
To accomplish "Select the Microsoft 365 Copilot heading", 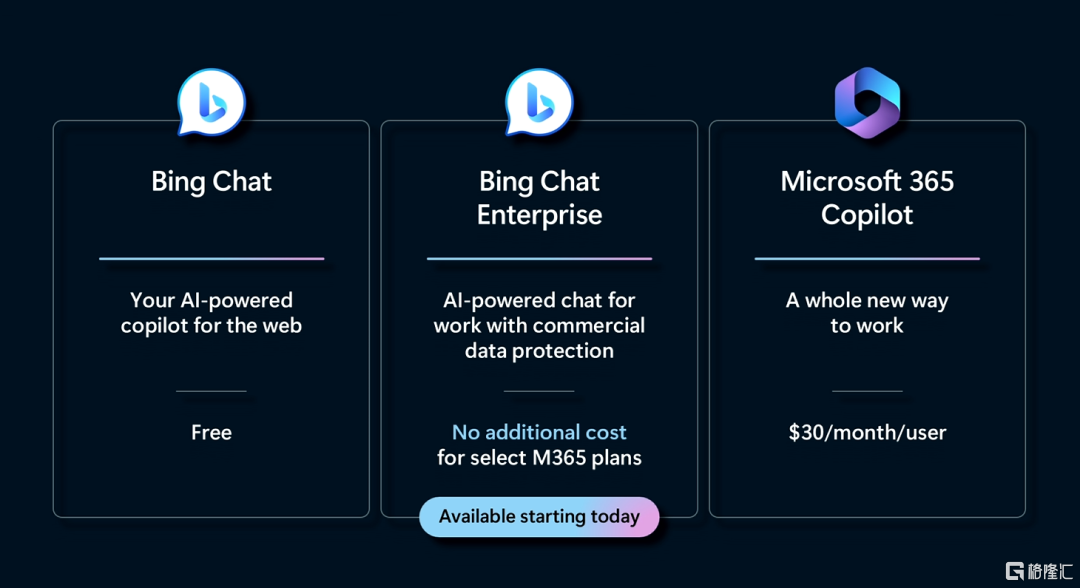I will pyautogui.click(x=867, y=197).
